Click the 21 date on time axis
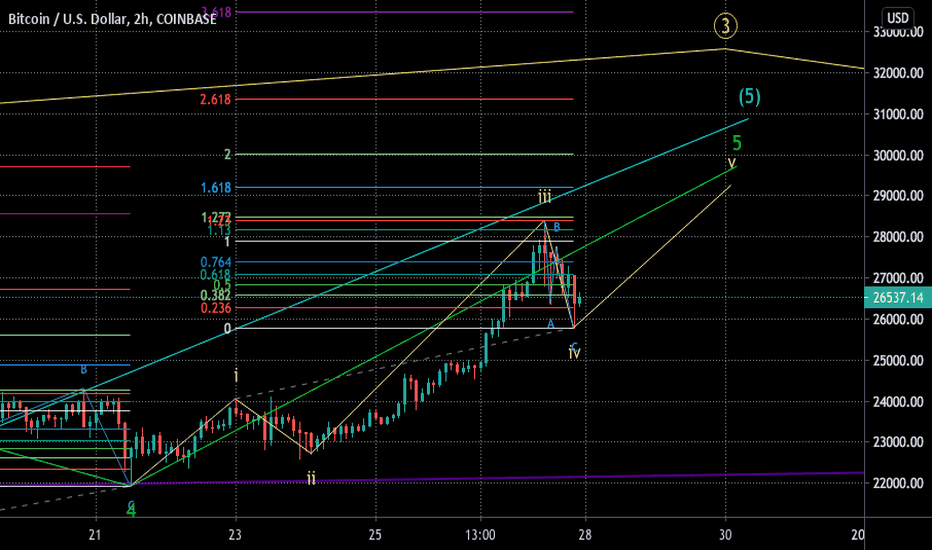The image size is (932, 550). coord(95,535)
